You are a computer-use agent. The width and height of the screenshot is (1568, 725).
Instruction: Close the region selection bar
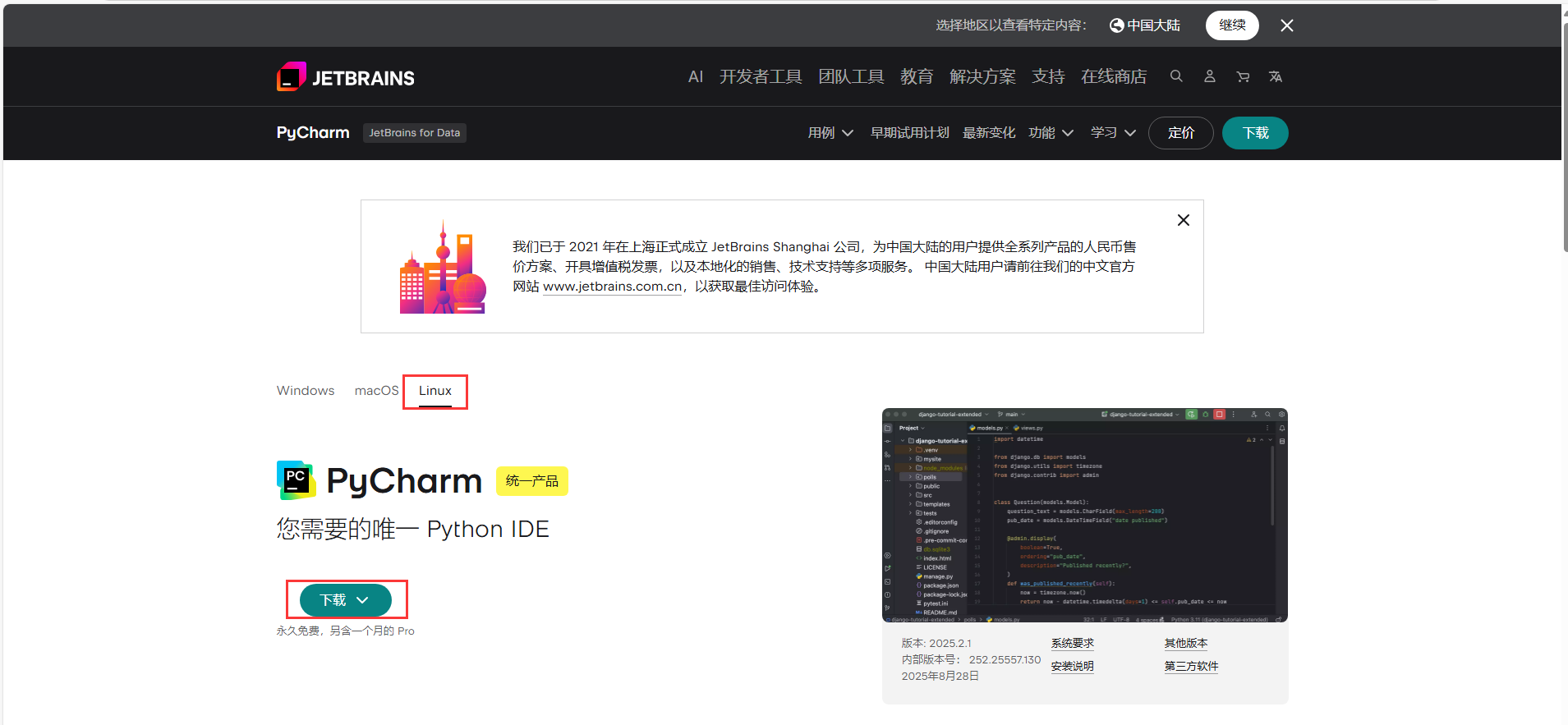coord(1287,25)
